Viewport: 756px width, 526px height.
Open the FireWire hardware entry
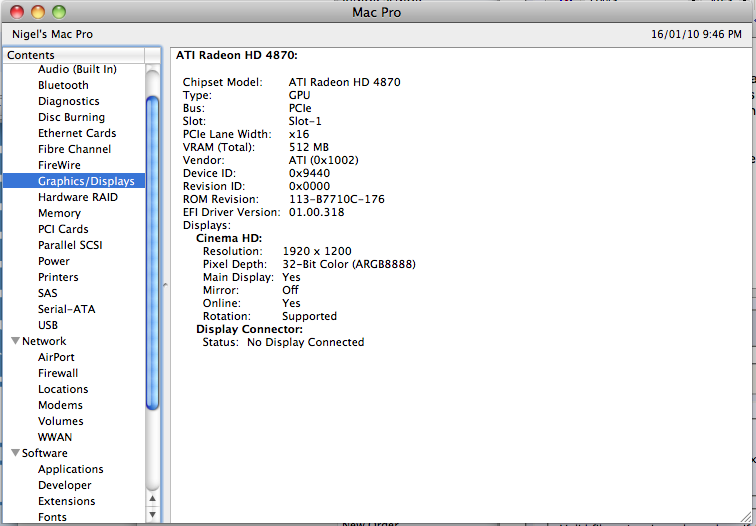(x=59, y=164)
